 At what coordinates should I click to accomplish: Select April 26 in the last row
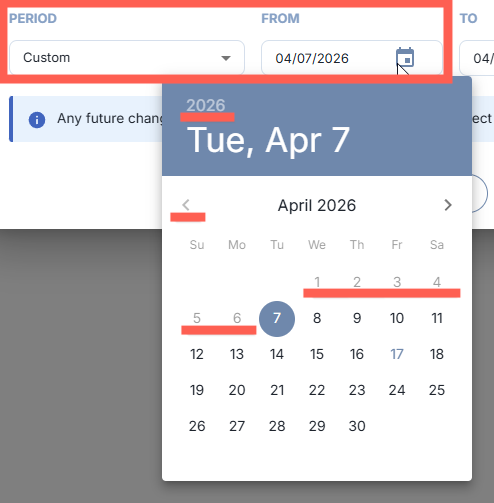(x=197, y=426)
